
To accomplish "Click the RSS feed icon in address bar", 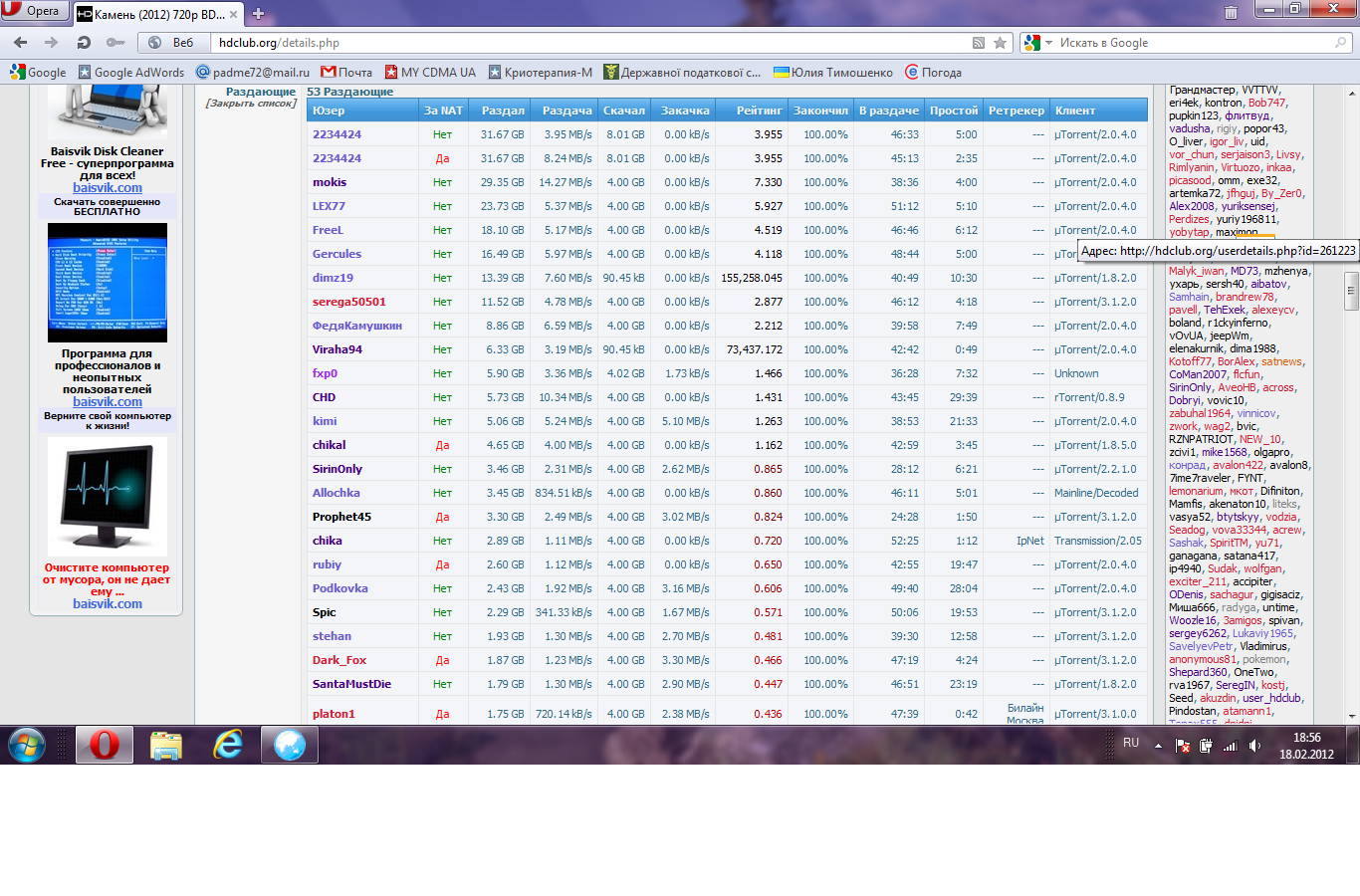I will tap(979, 43).
